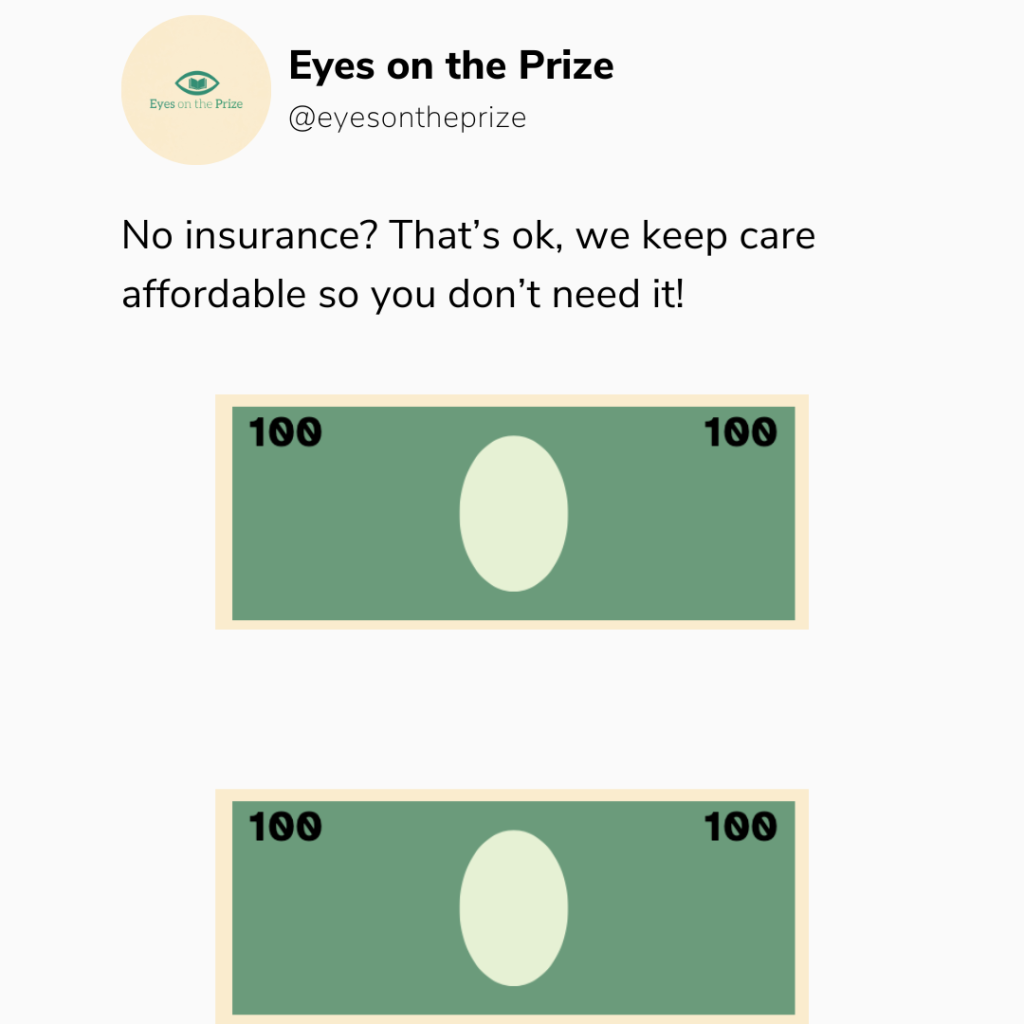Click the top bill's right 100 numeral

pyautogui.click(x=741, y=432)
